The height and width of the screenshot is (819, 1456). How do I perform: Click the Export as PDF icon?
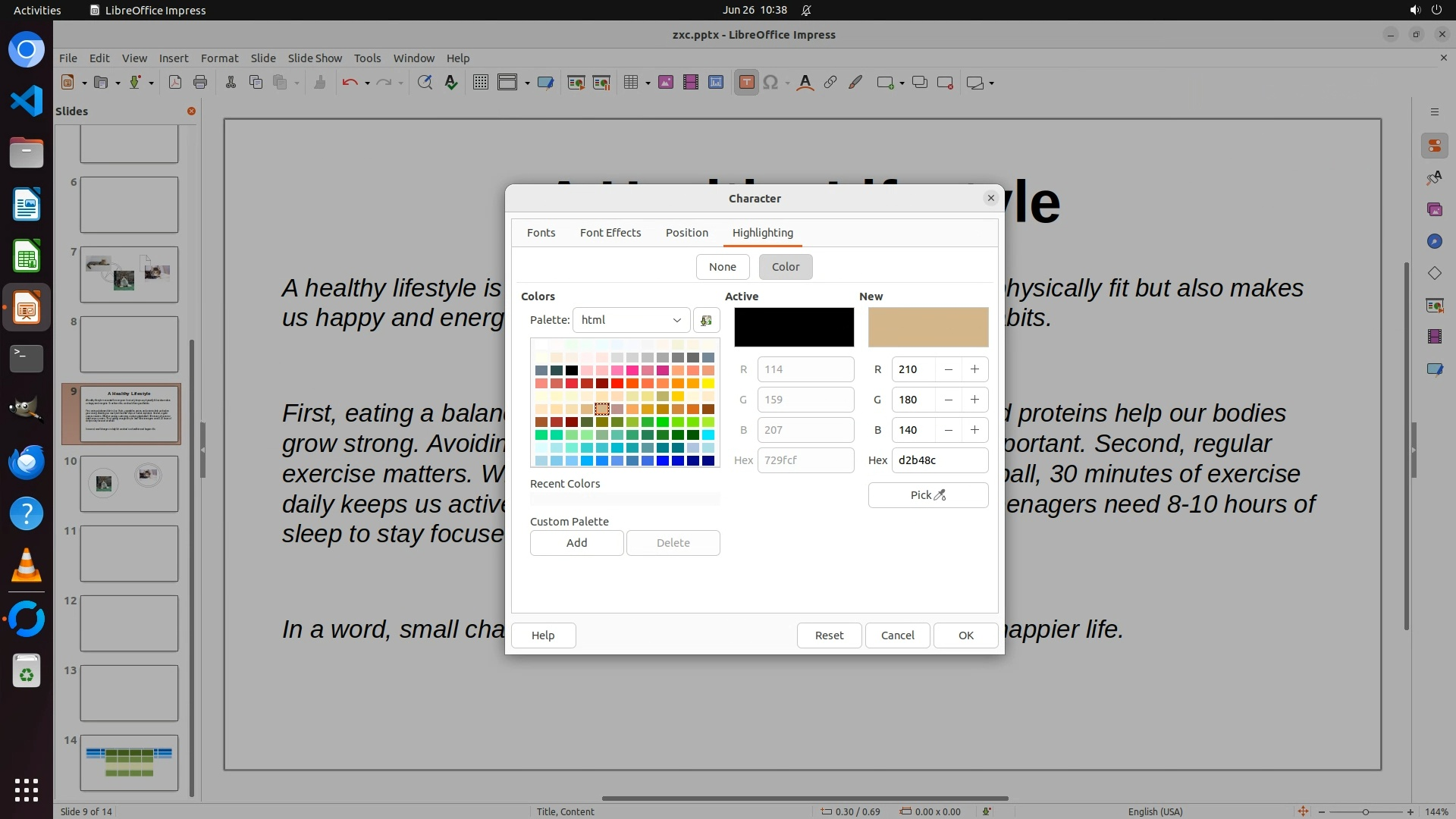[x=175, y=83]
